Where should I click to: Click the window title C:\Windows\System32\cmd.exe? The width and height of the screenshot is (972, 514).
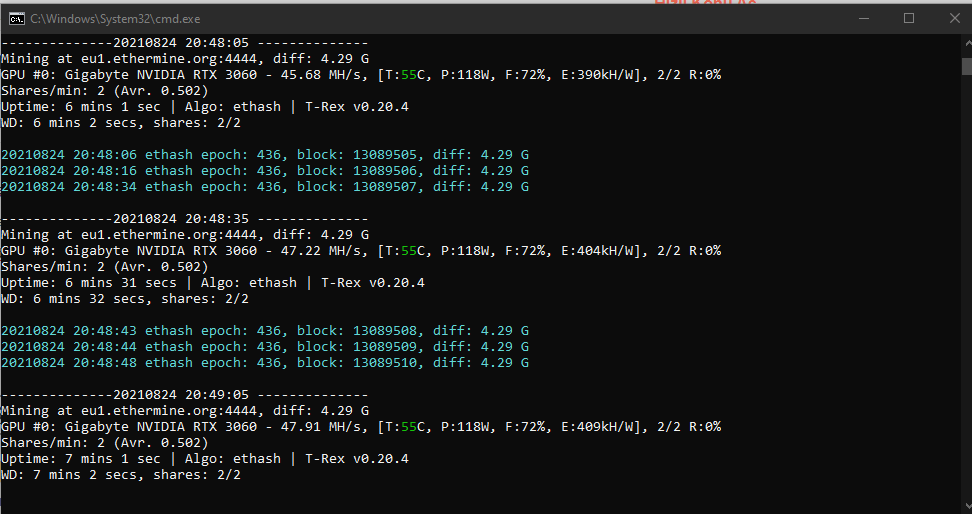coord(115,19)
